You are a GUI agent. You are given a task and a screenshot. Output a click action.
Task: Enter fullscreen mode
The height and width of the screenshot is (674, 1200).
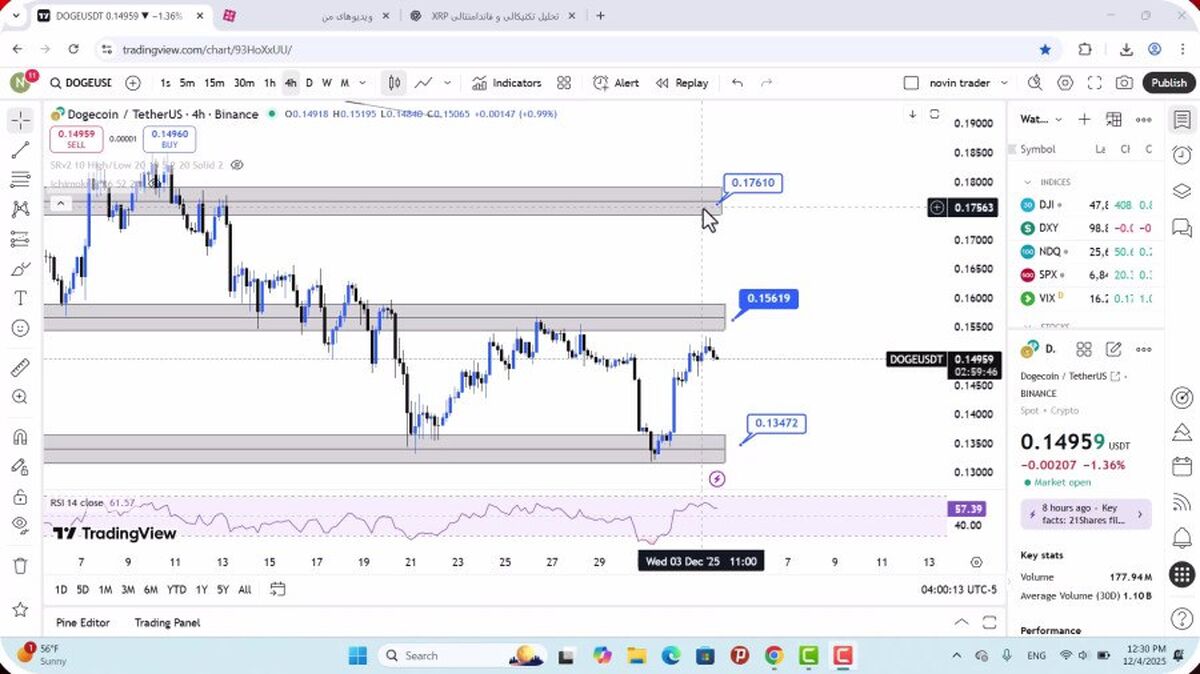click(1095, 83)
